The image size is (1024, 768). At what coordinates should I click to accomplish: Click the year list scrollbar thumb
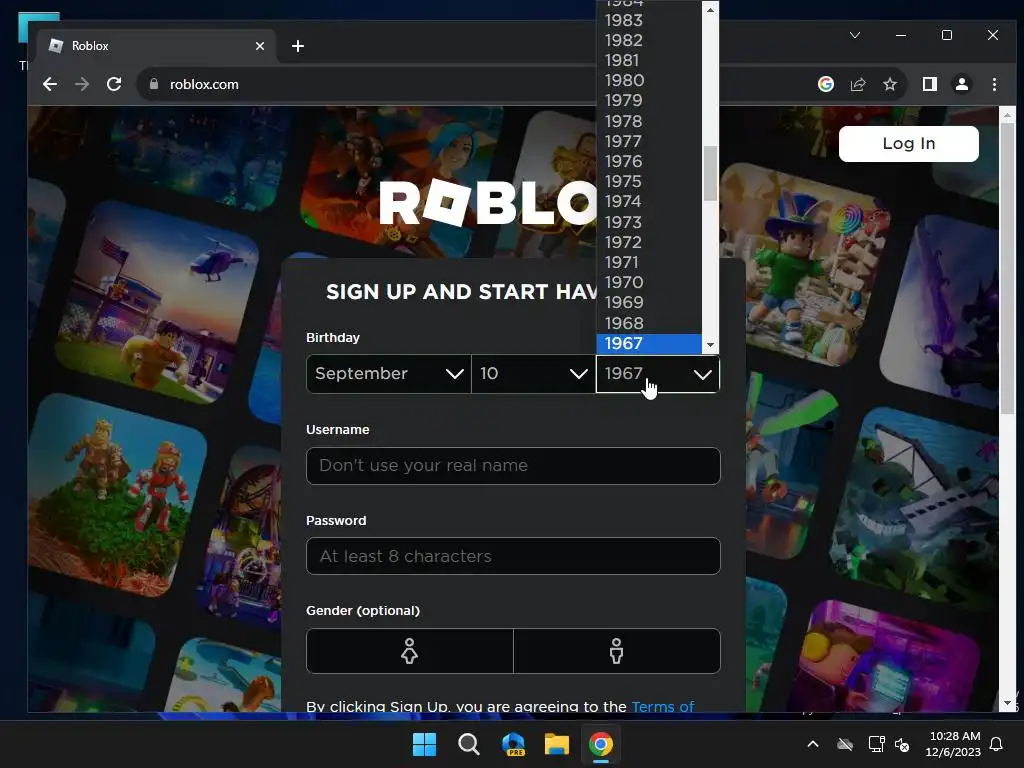click(x=710, y=173)
